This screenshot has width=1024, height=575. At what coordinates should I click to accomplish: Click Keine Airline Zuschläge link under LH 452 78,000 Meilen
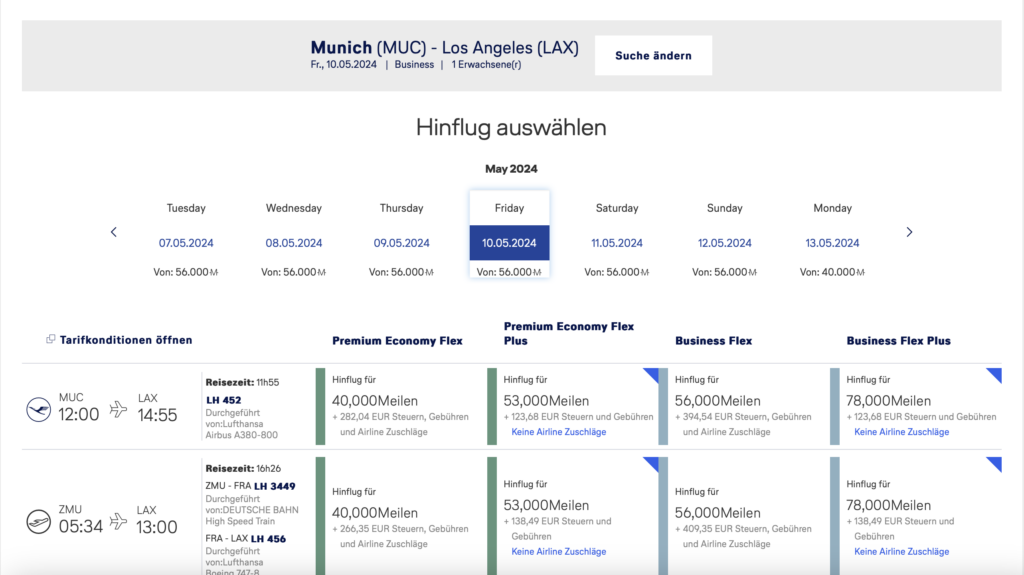901,433
